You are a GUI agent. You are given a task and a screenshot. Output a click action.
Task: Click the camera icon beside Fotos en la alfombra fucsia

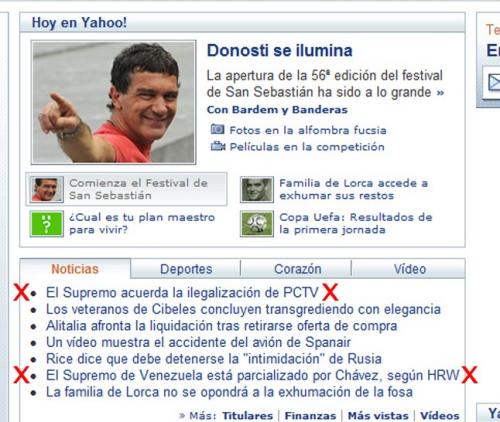click(217, 129)
